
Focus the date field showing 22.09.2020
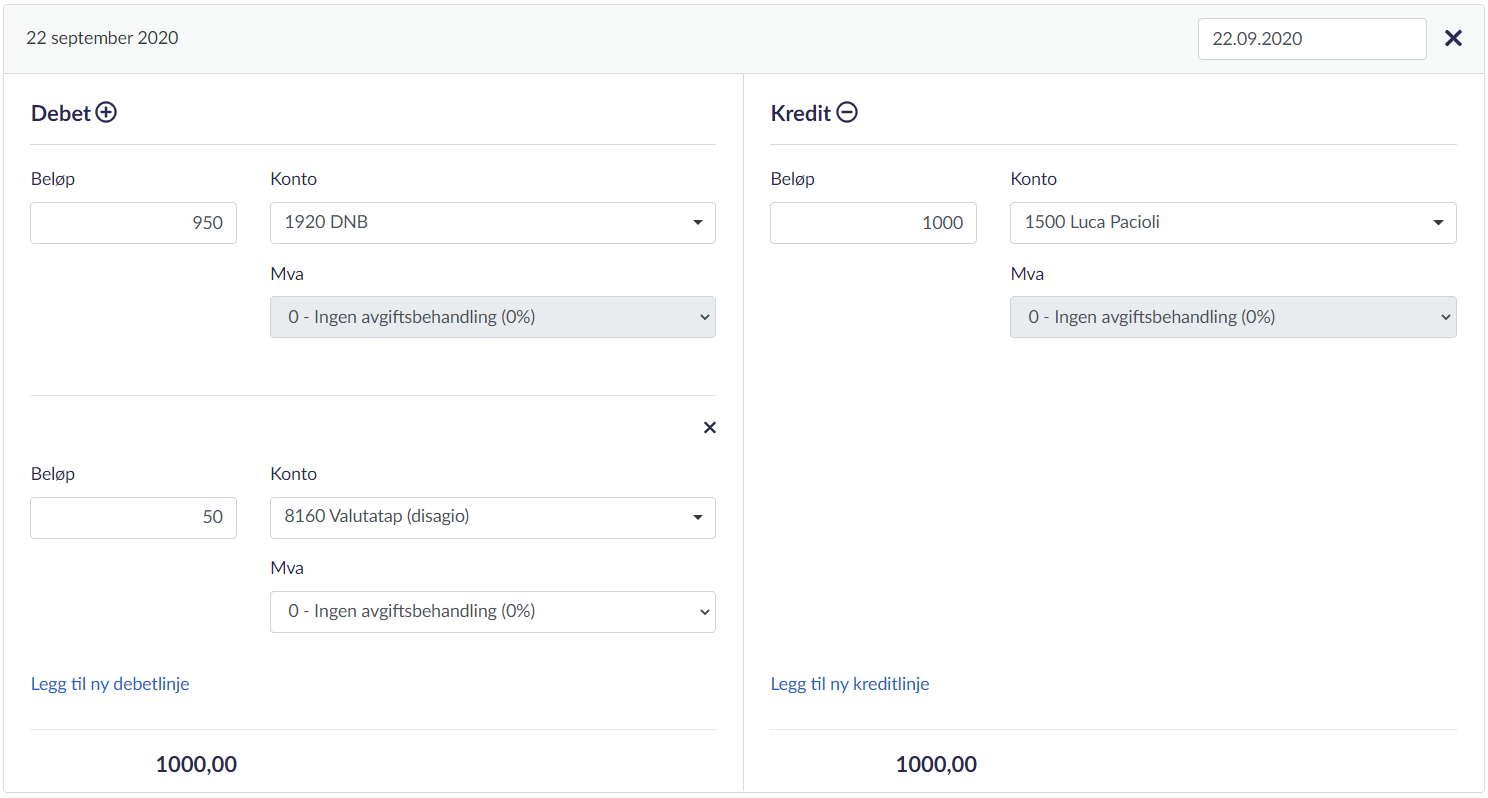point(1311,39)
